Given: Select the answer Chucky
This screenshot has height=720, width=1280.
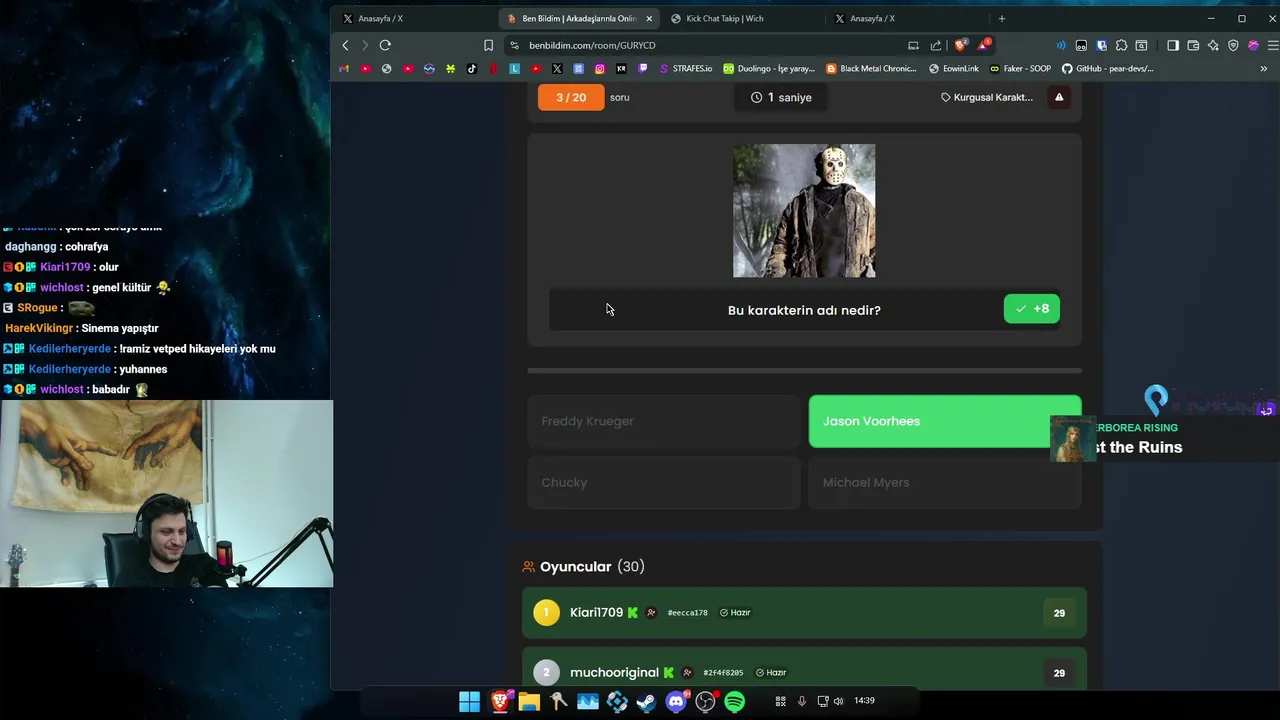Looking at the screenshot, I should click(x=664, y=482).
